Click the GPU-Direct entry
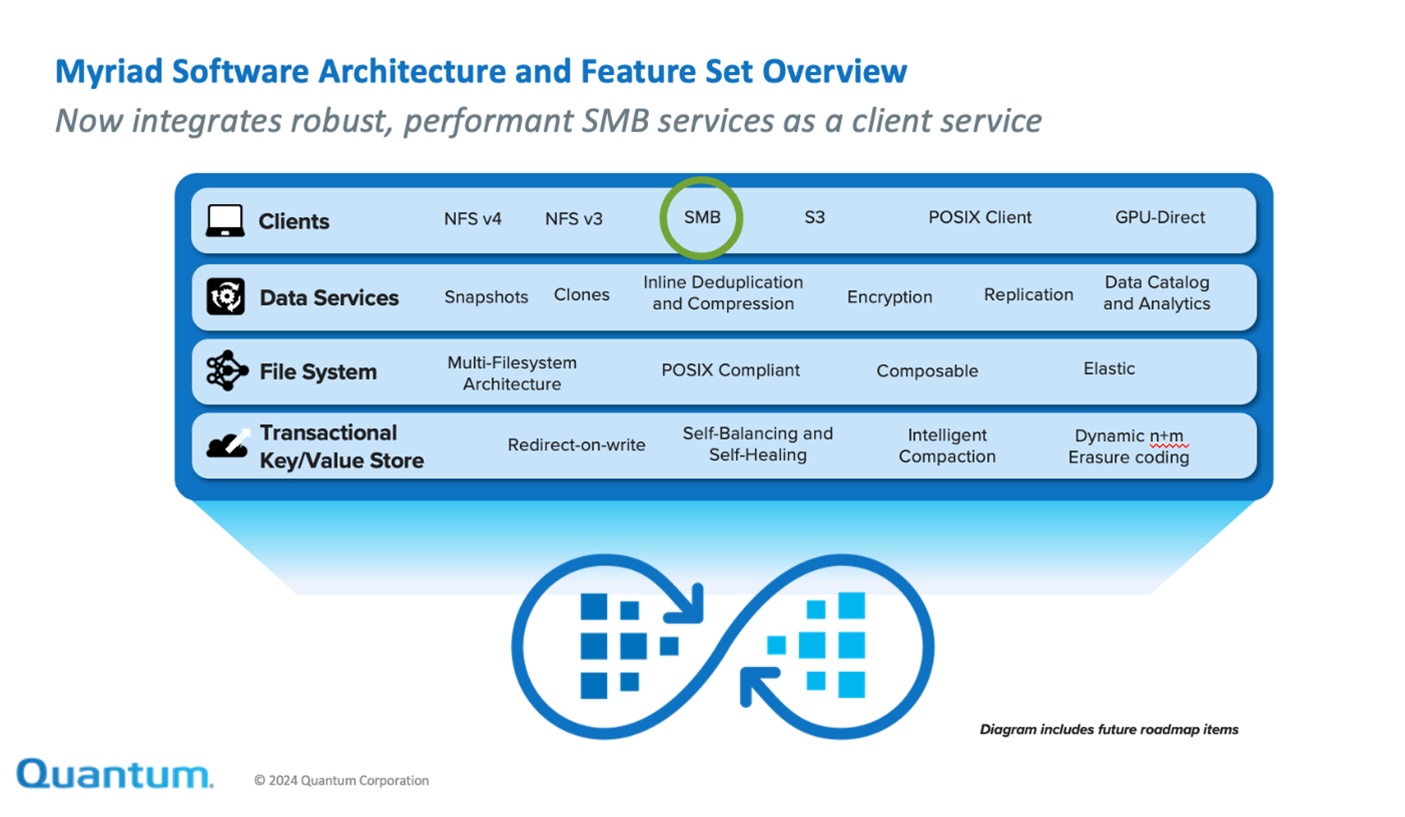Screen dimensions: 1405x817 1160,217
